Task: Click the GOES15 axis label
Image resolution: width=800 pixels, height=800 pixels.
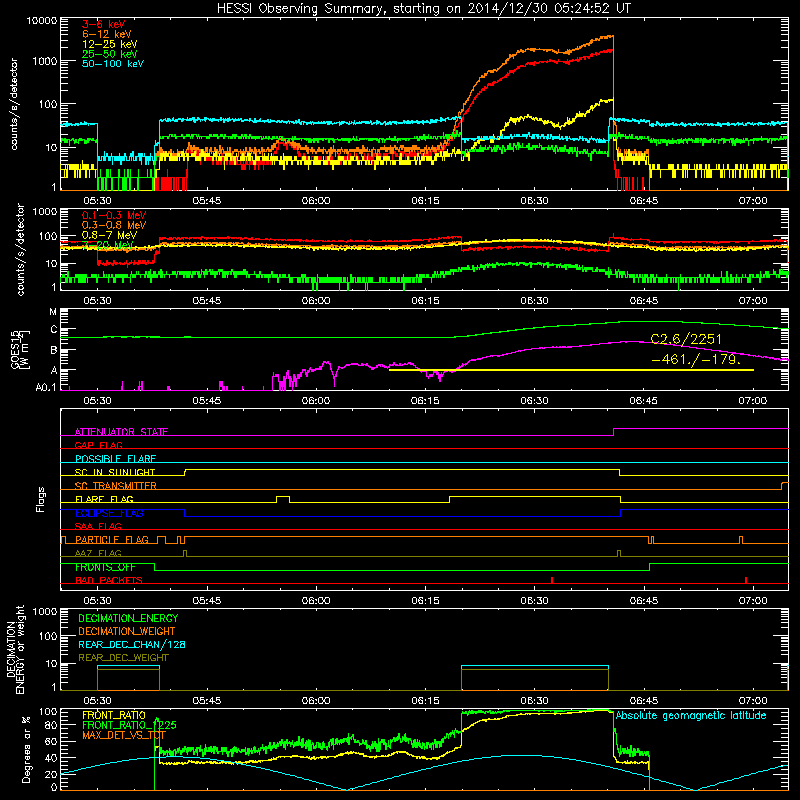Action: [16, 349]
